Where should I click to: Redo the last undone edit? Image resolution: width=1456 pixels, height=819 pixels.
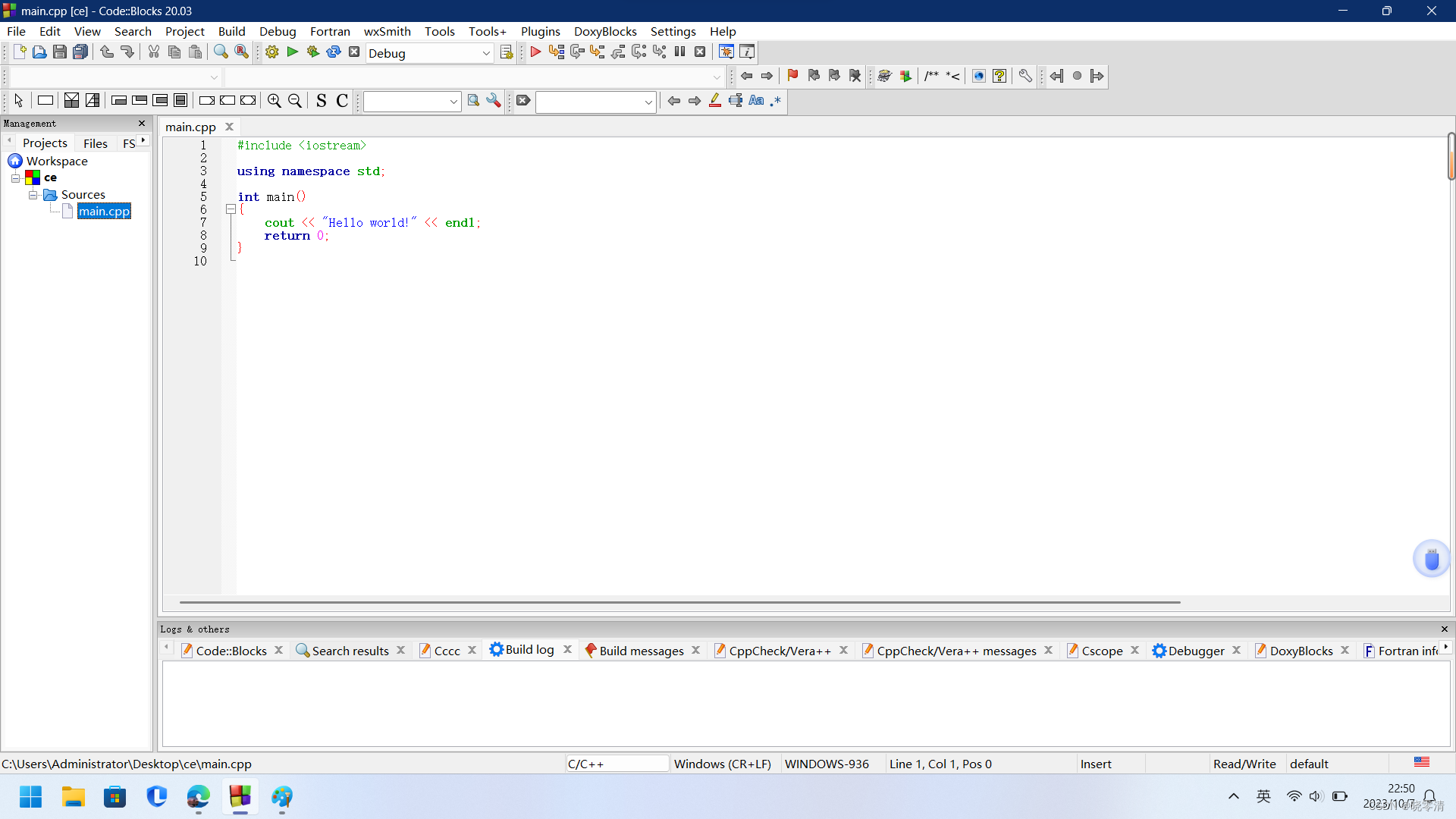point(127,52)
